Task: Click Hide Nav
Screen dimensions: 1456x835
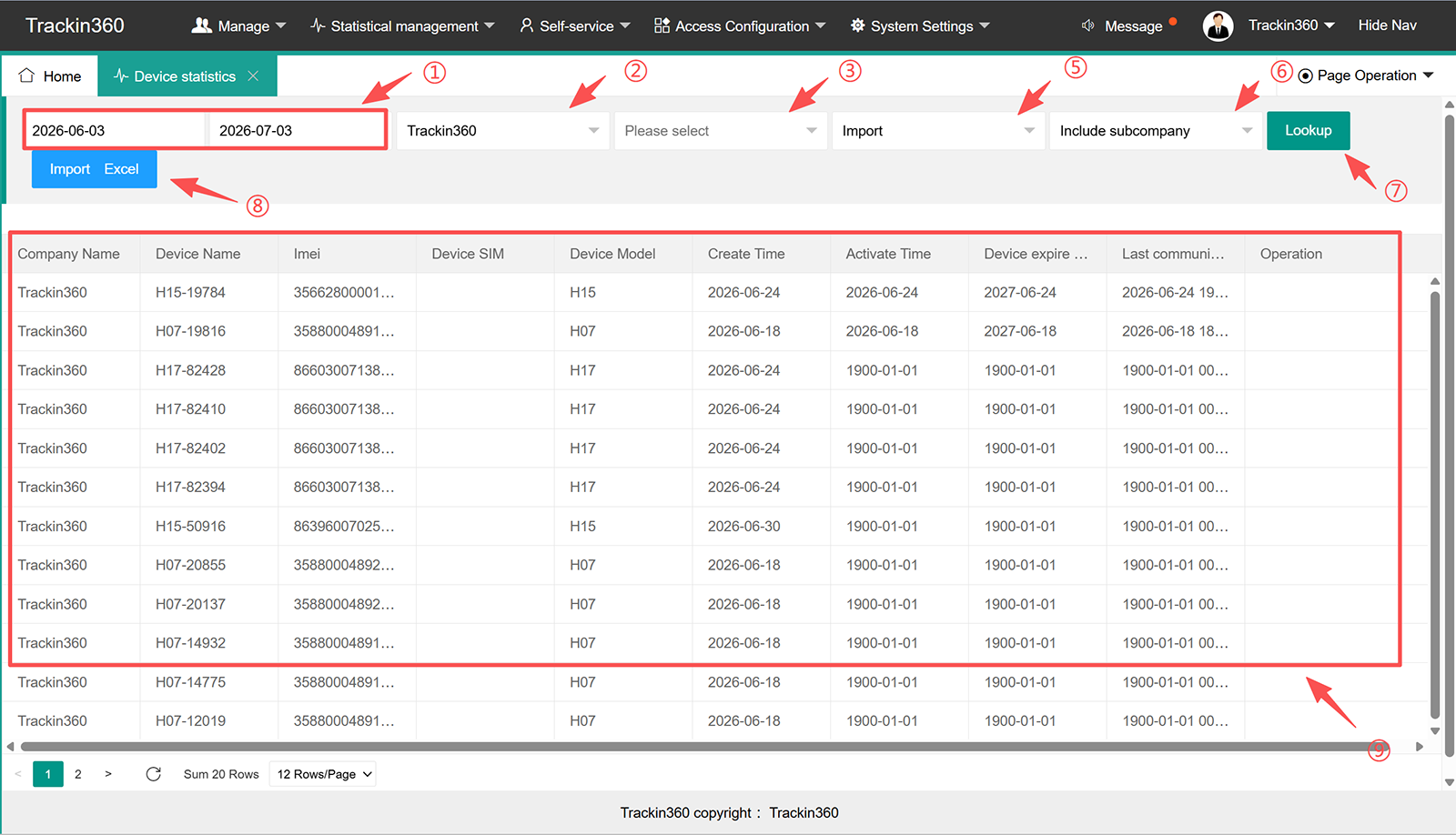Action: [1387, 25]
